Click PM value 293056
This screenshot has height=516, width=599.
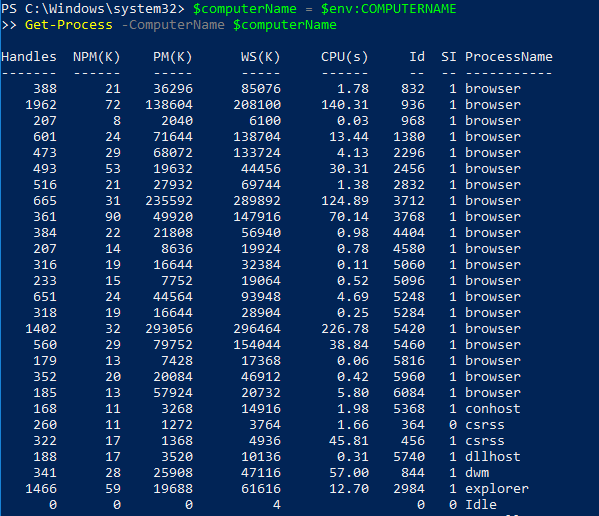pos(169,329)
